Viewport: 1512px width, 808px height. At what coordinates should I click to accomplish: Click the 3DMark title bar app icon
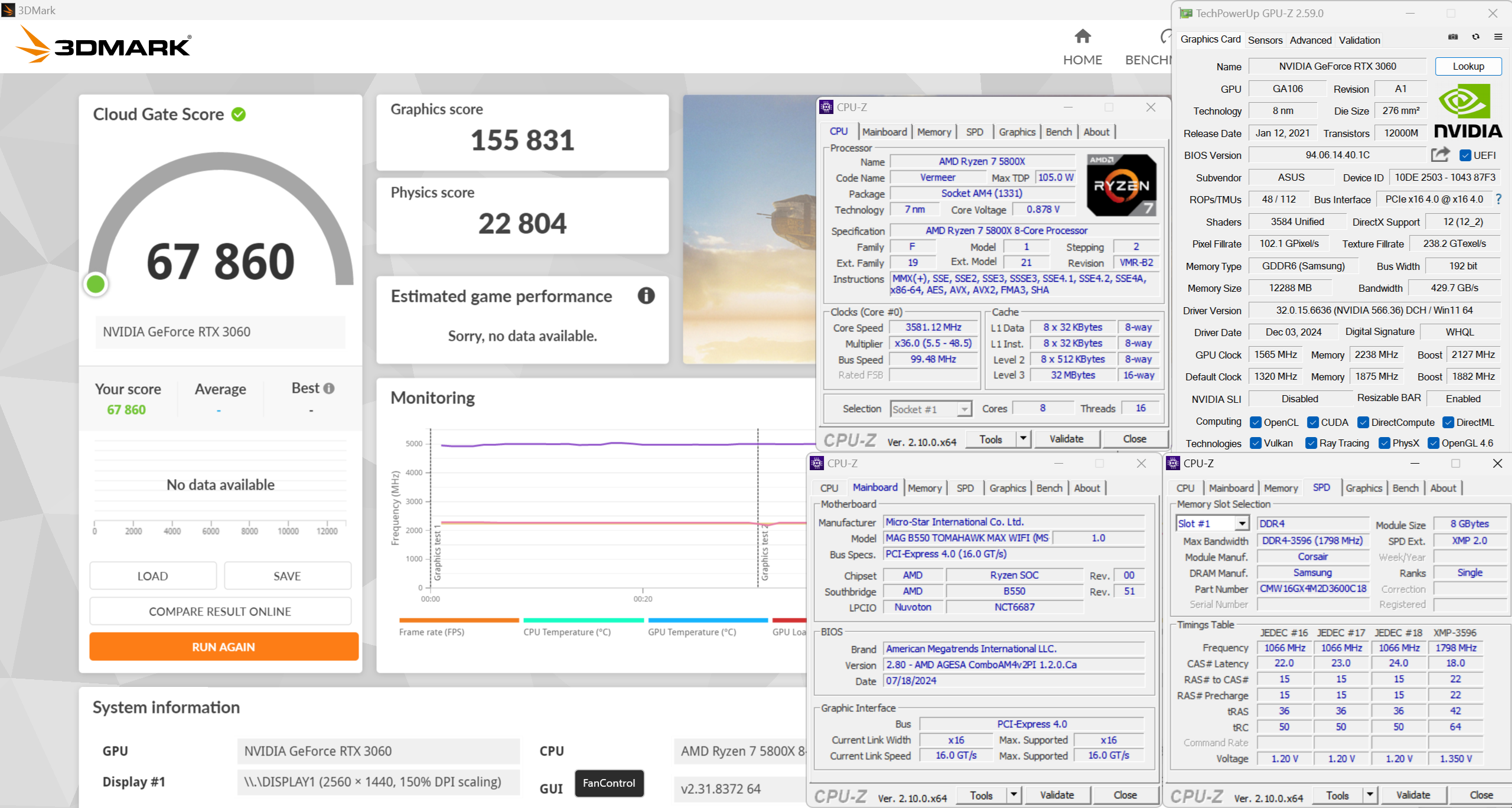(x=8, y=10)
